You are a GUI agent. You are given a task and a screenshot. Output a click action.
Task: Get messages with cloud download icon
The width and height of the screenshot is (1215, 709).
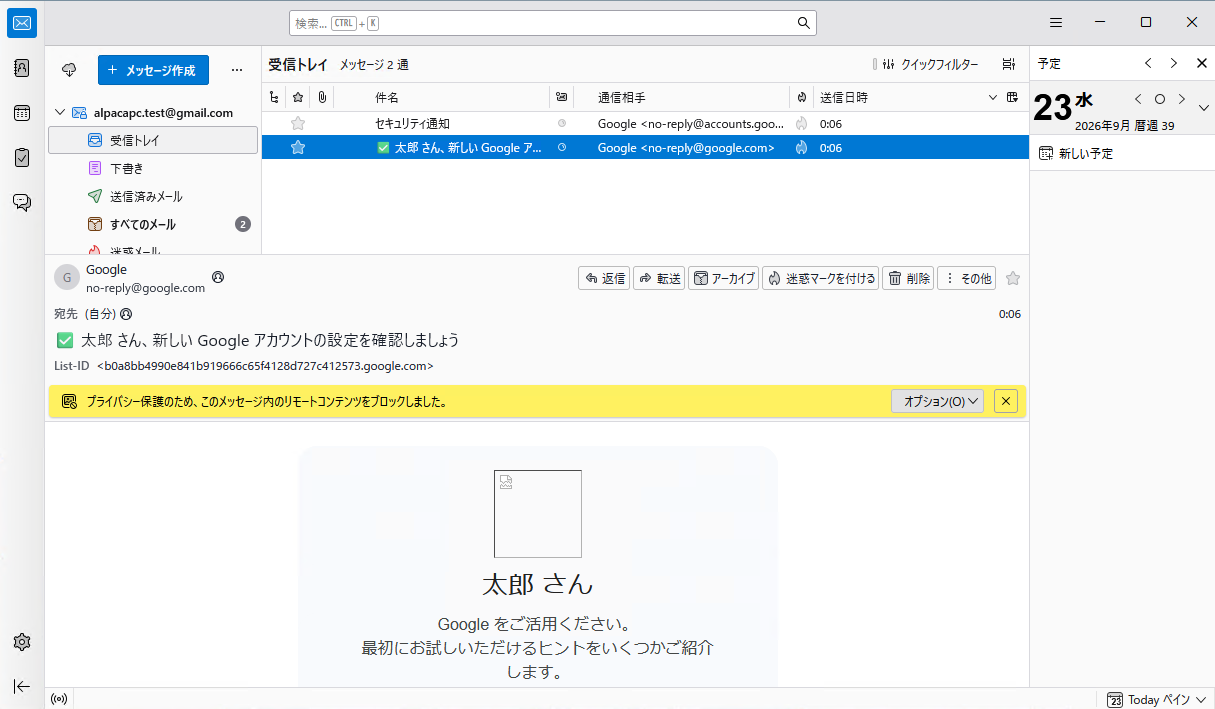69,70
